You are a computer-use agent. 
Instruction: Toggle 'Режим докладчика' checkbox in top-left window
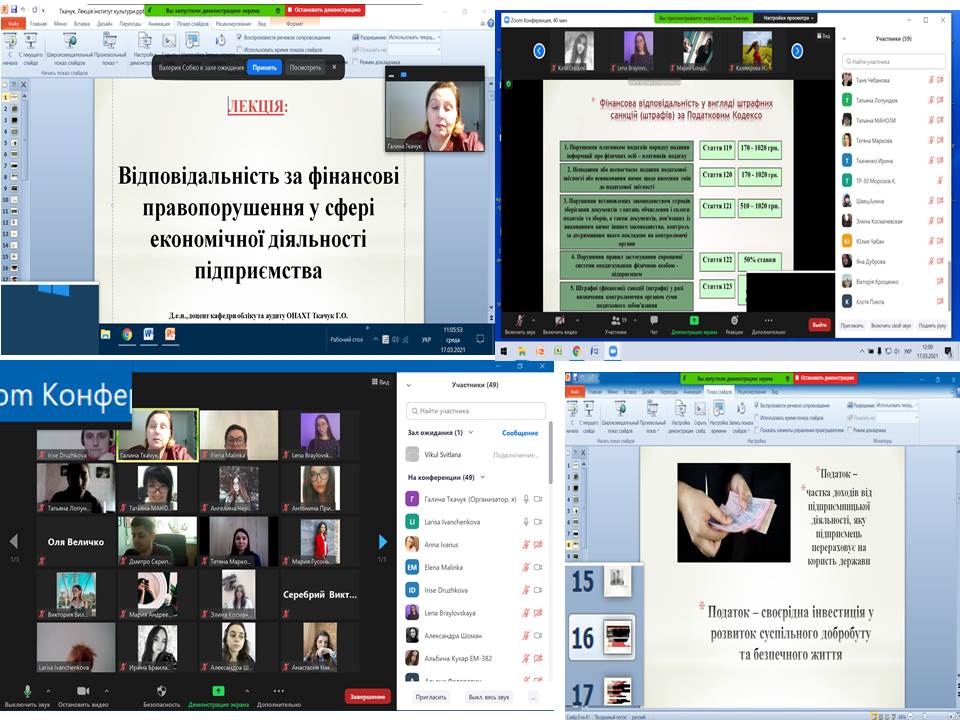355,62
